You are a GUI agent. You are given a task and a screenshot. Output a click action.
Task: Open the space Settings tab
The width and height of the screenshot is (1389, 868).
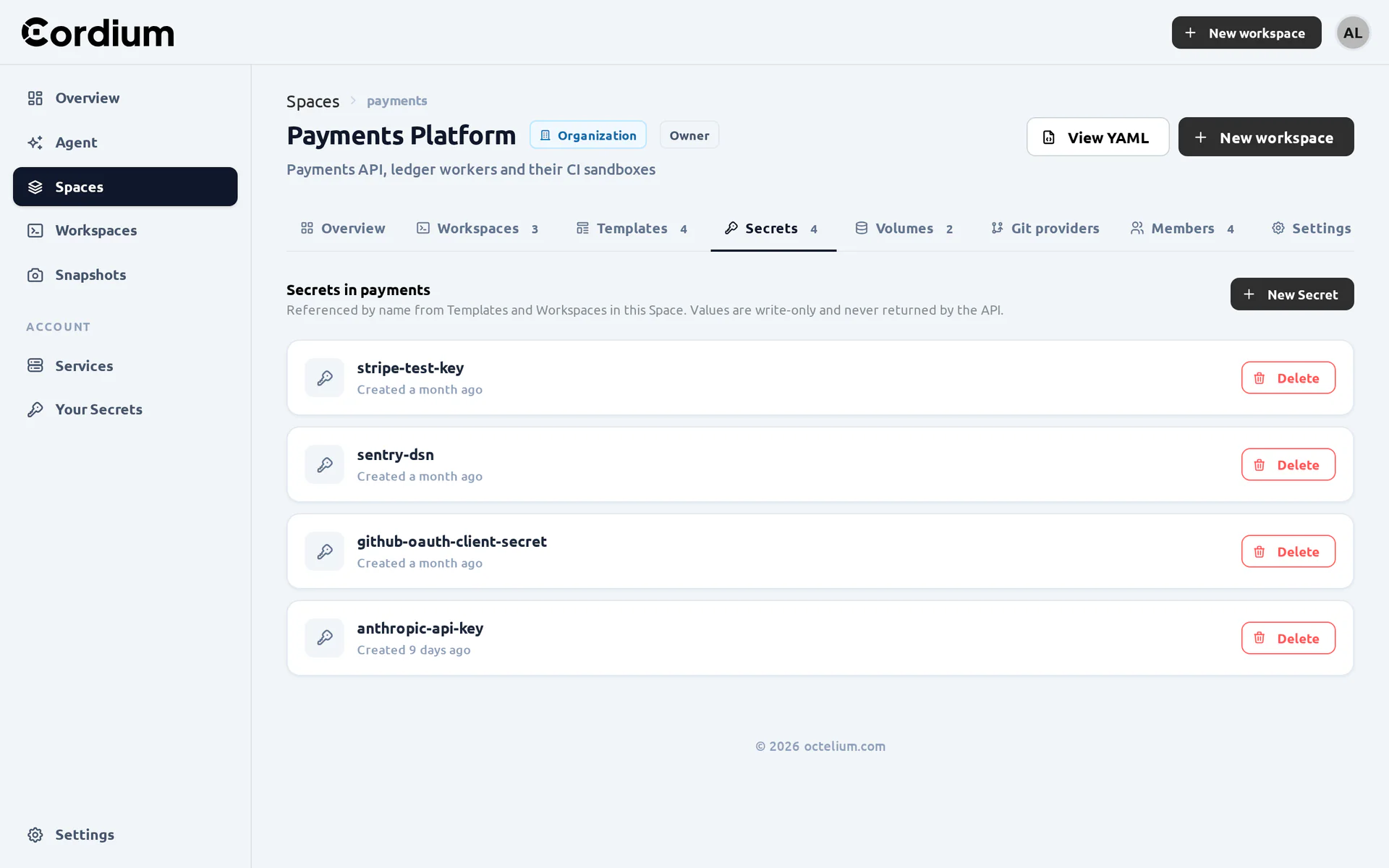(1311, 229)
